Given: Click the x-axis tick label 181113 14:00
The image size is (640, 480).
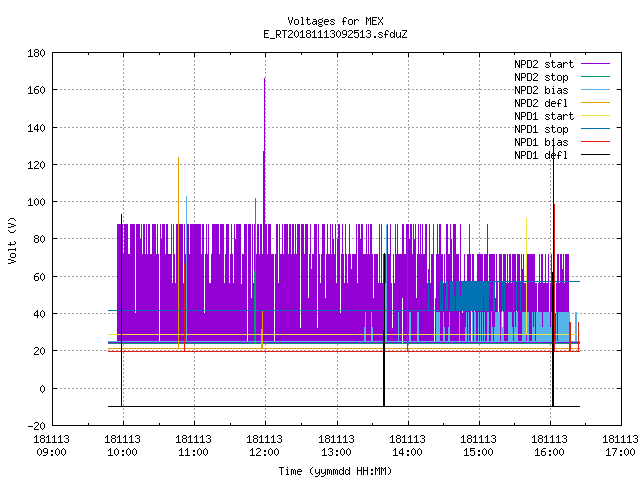Looking at the screenshot, I should [x=407, y=446].
